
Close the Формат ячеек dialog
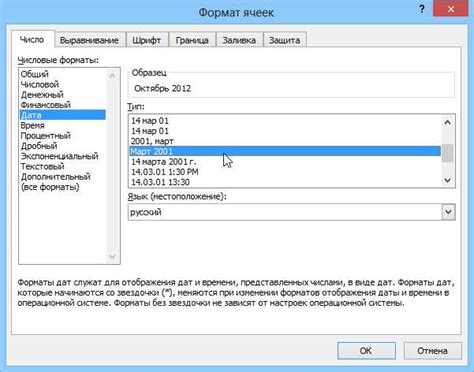click(451, 9)
